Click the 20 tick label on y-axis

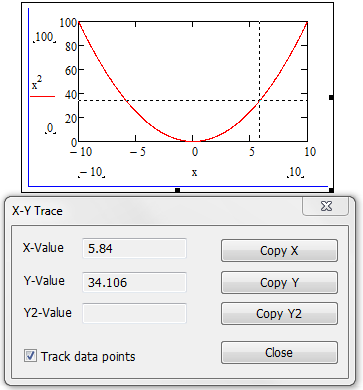click(x=71, y=118)
